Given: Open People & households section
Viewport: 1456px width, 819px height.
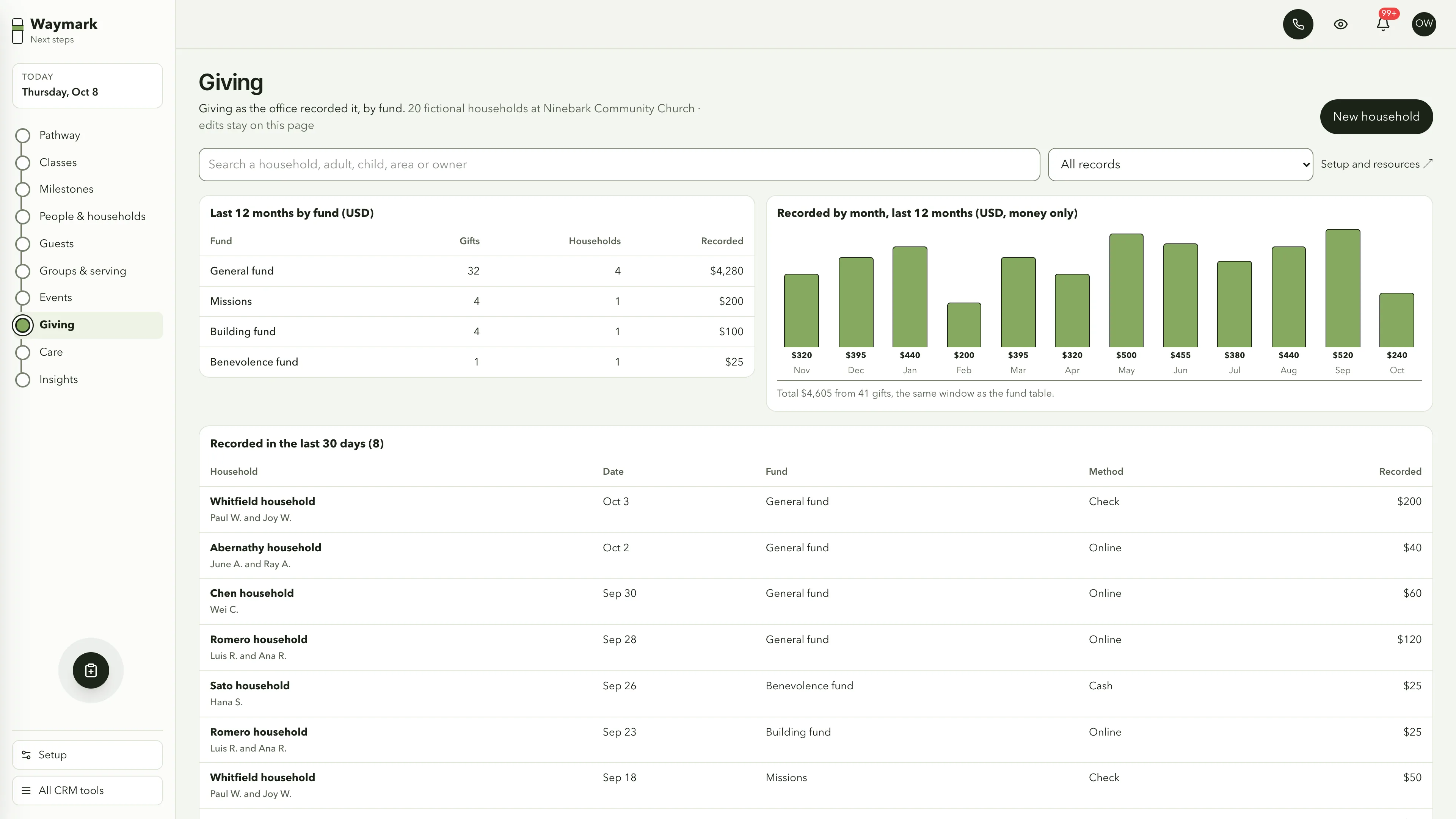Looking at the screenshot, I should (x=92, y=216).
